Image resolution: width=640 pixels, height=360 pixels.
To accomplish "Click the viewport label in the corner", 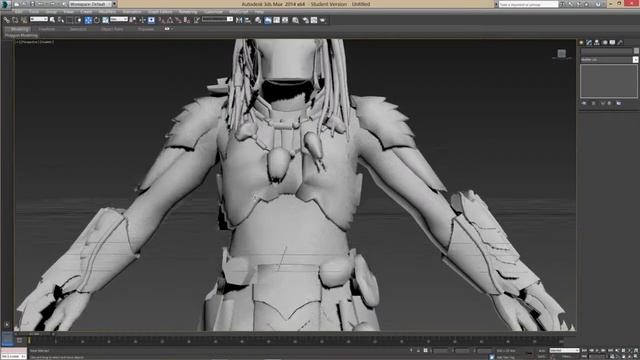I will click(35, 42).
